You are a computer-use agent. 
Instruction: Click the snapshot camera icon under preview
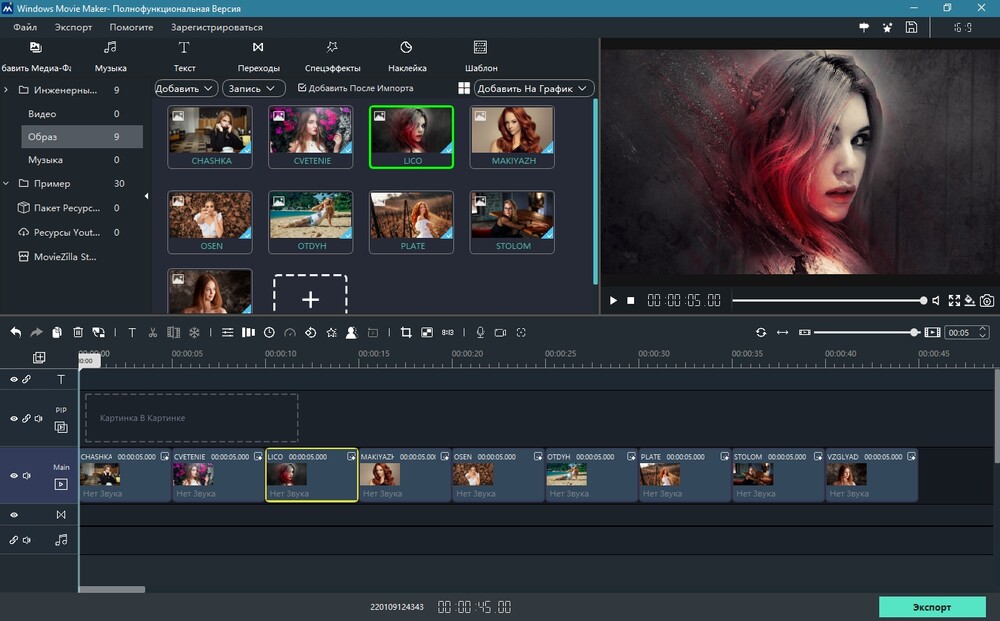pos(987,300)
